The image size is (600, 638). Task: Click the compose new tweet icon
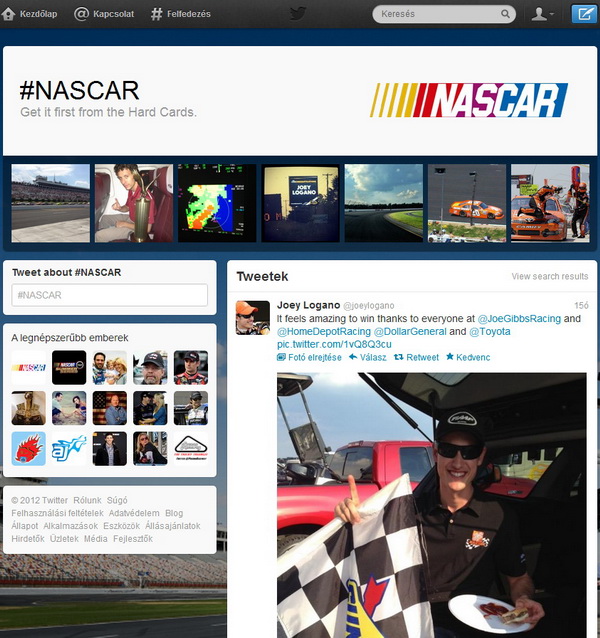[583, 14]
